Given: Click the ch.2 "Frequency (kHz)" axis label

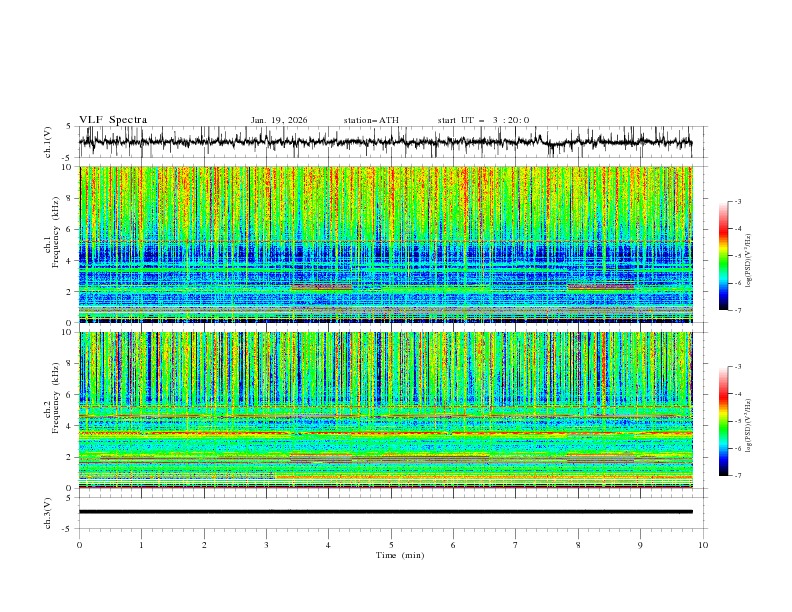Looking at the screenshot, I should [56, 398].
